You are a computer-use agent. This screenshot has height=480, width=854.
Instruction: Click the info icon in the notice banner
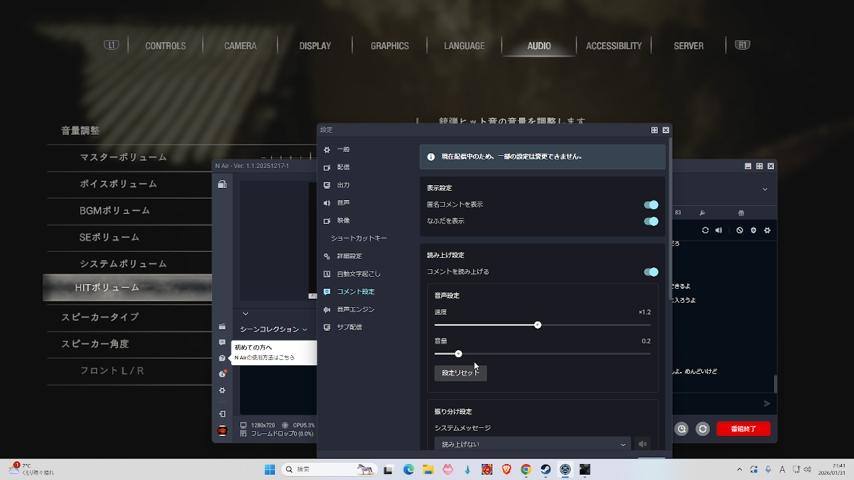431,157
